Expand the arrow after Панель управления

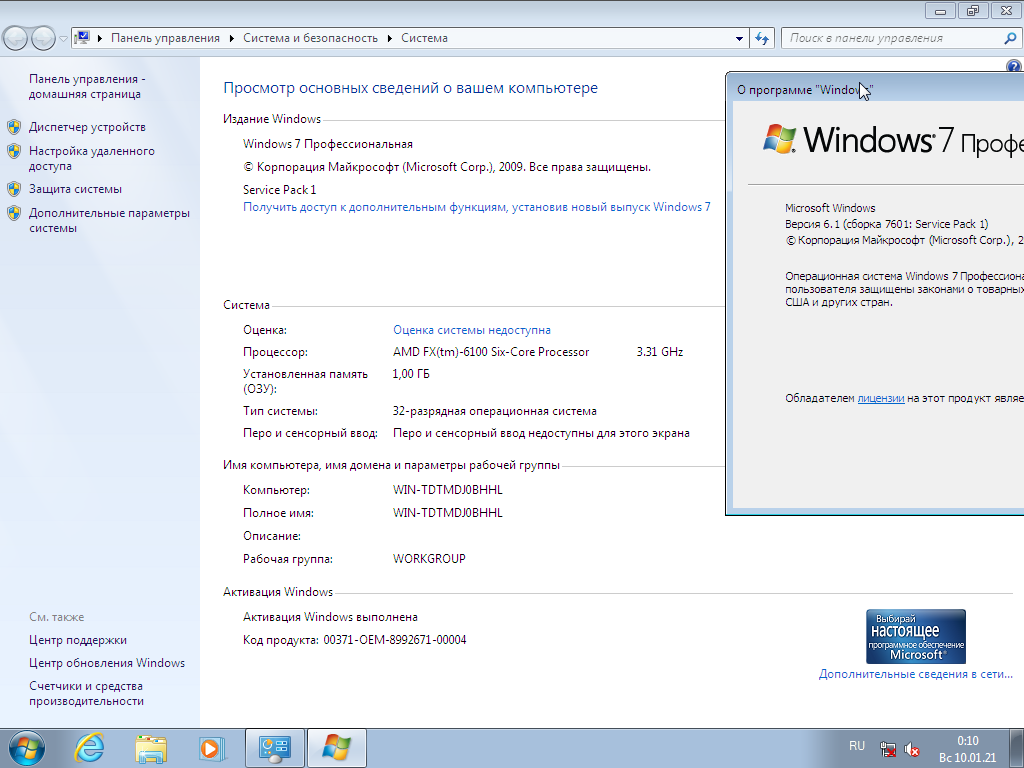[x=232, y=38]
